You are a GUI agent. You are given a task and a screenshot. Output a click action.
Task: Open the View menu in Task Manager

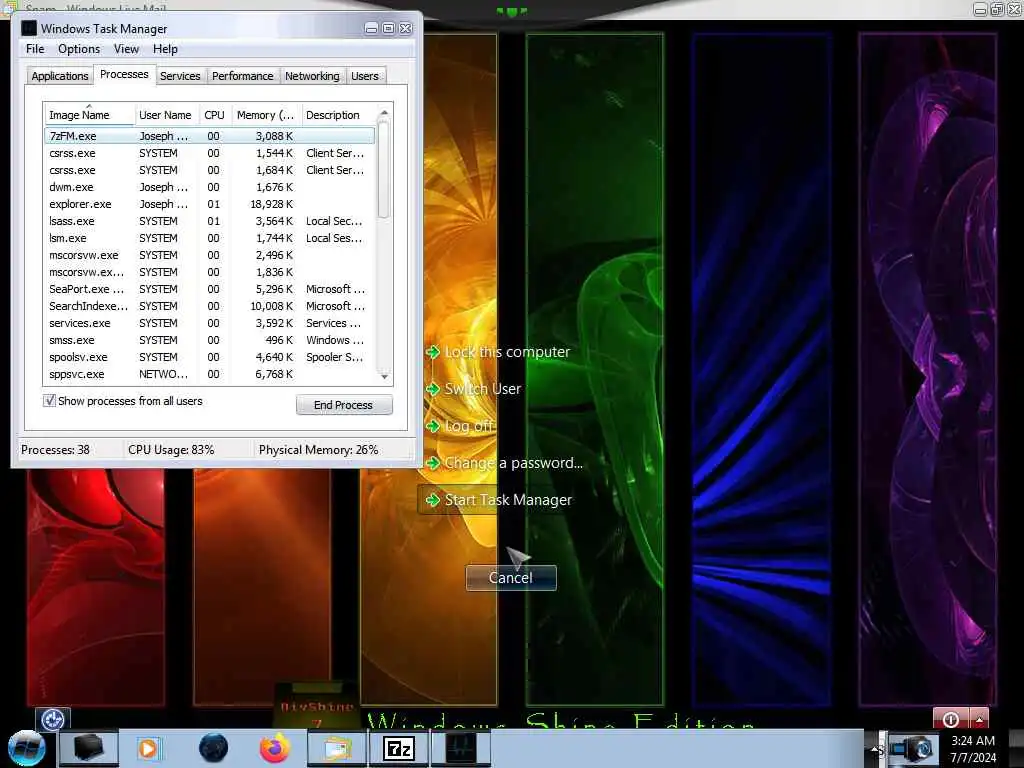126,49
